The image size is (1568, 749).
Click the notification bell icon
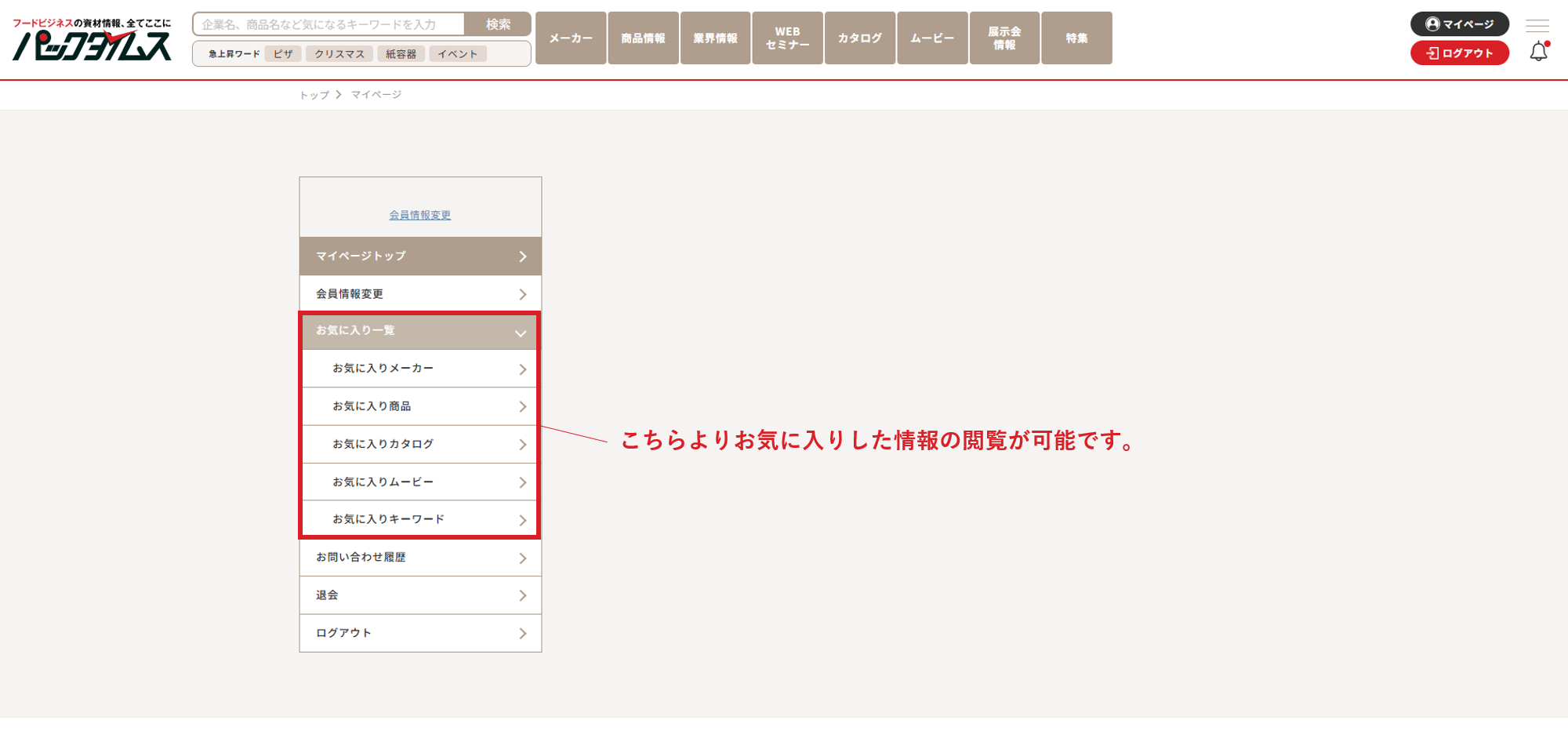pos(1538,52)
